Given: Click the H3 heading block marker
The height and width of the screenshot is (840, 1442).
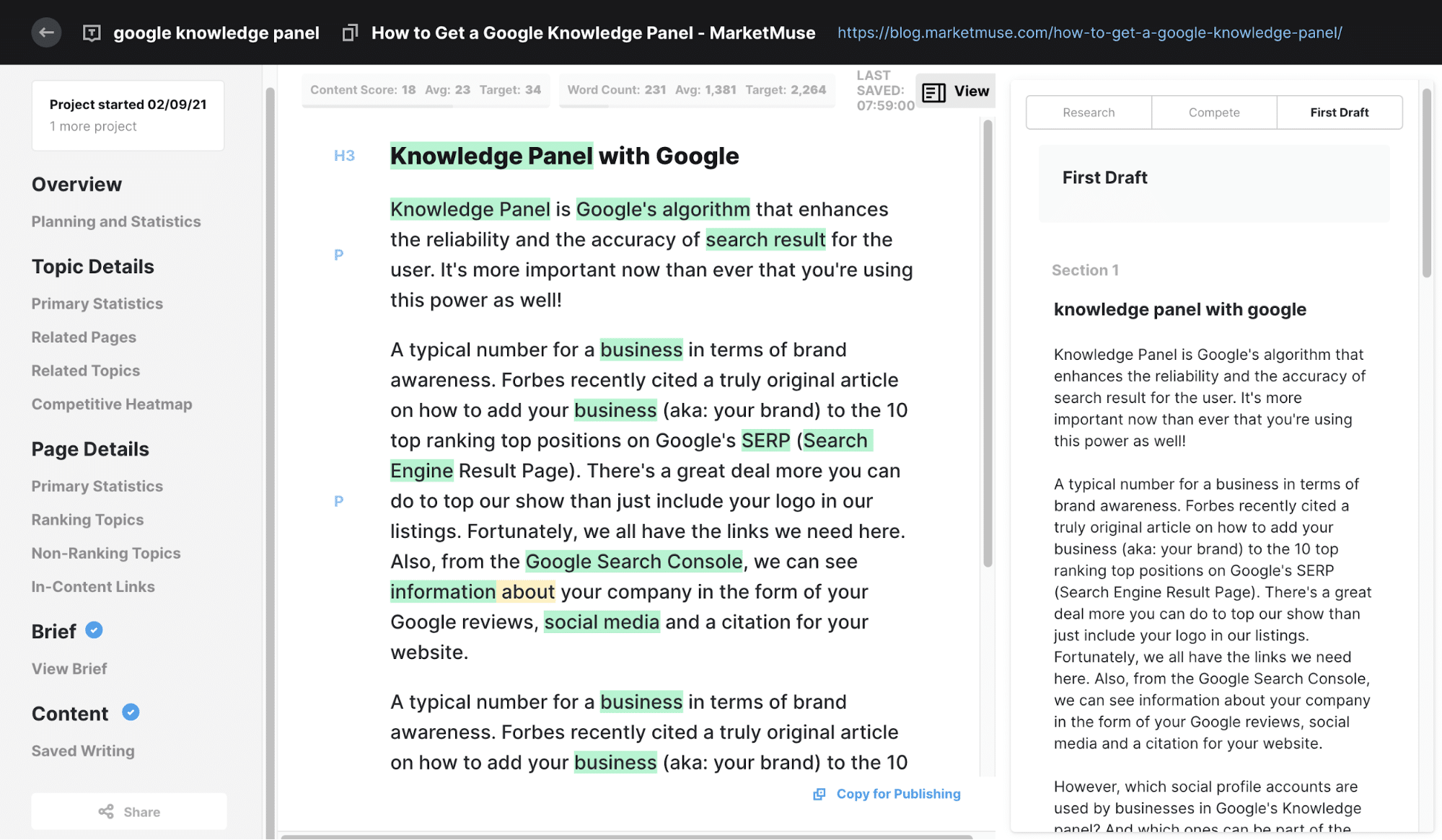Looking at the screenshot, I should point(344,156).
